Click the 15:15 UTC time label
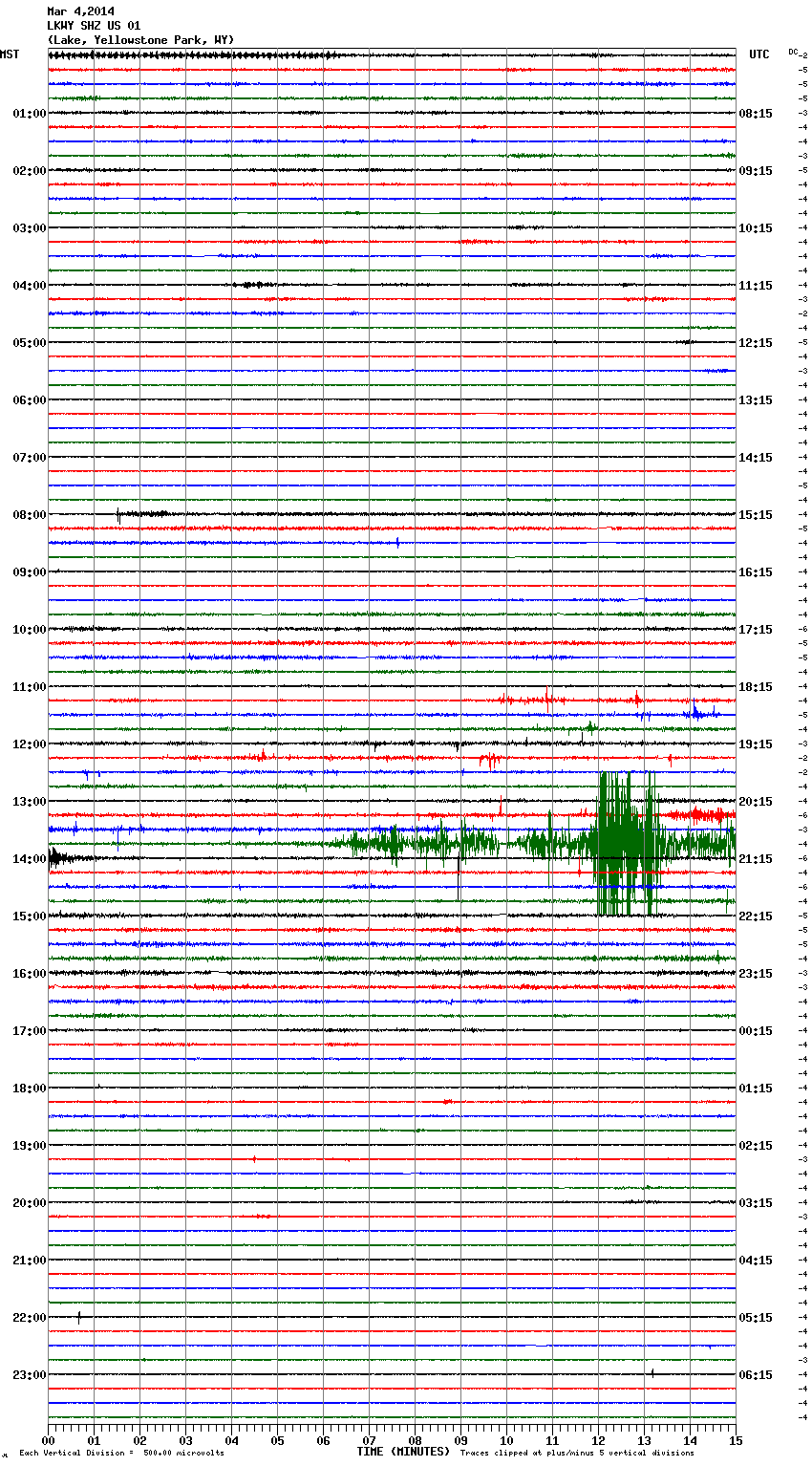 [756, 515]
